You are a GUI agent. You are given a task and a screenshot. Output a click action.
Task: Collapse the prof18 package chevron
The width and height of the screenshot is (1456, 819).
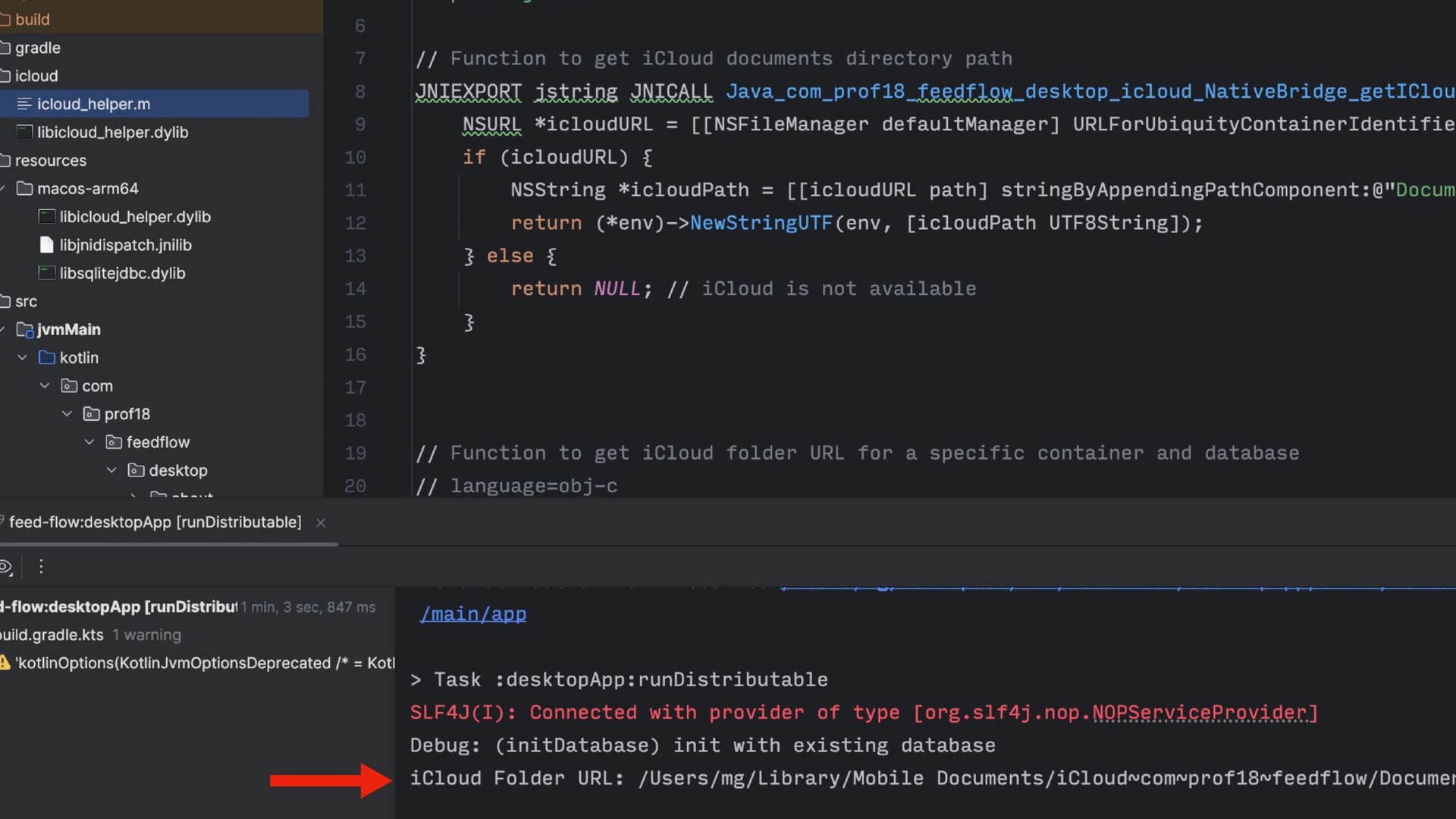pos(67,413)
